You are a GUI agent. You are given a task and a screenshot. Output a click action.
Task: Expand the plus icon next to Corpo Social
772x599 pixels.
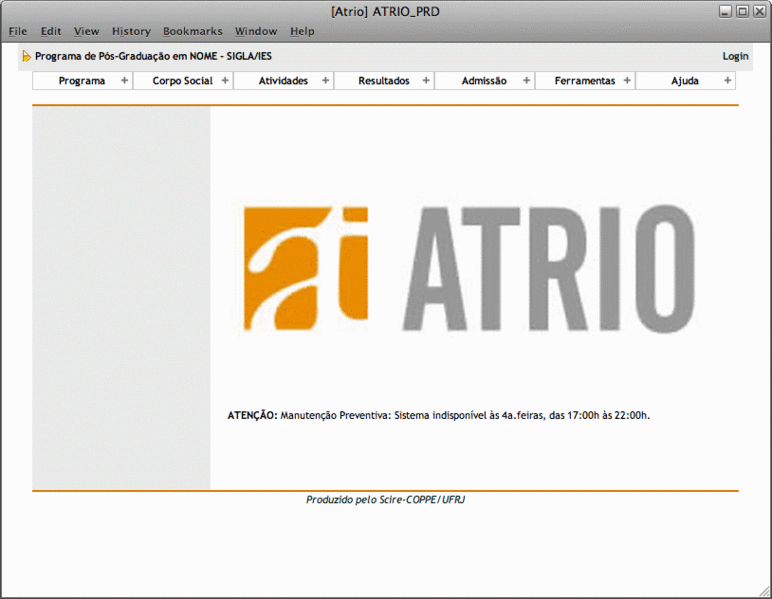click(225, 81)
